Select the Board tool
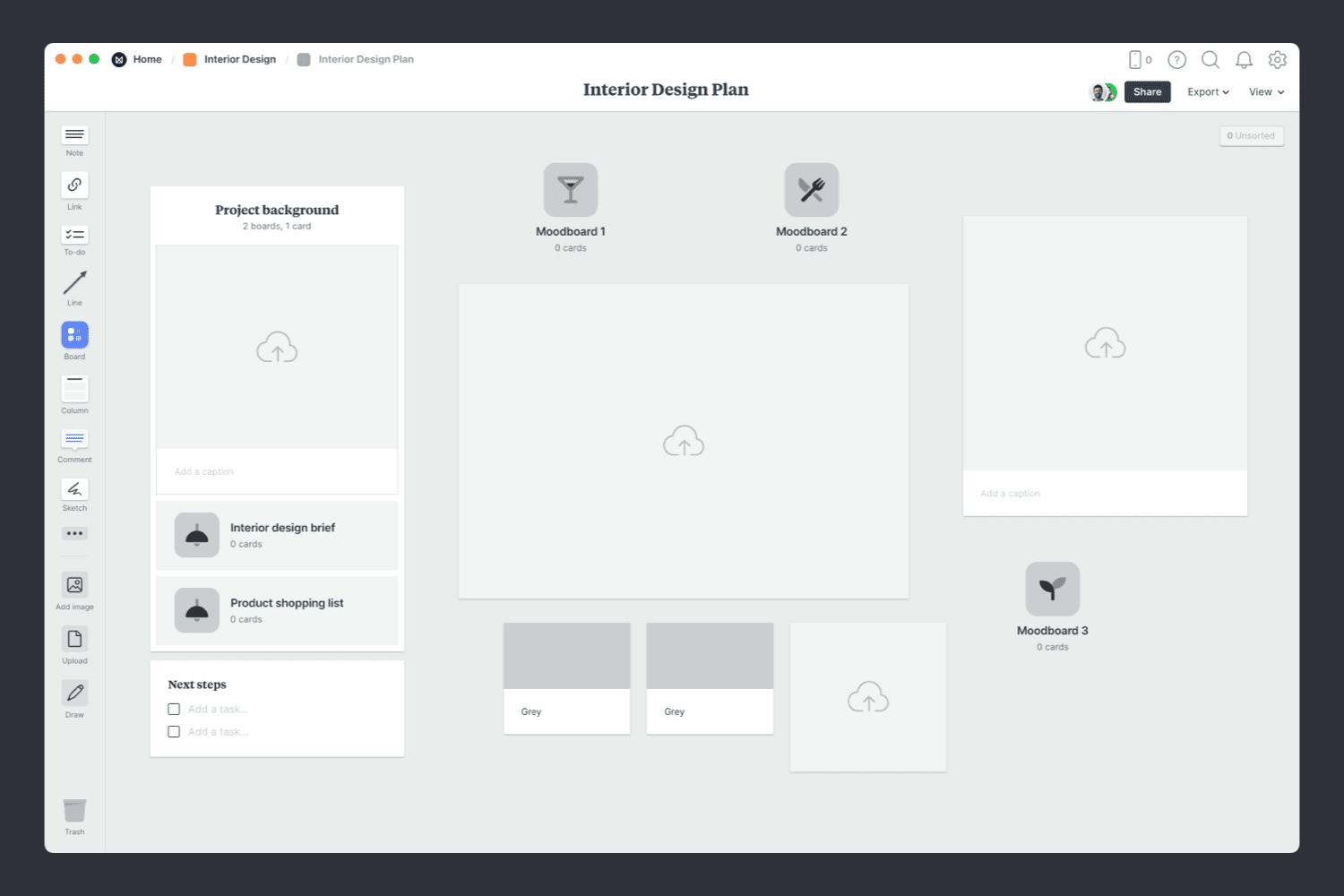 coord(74,336)
